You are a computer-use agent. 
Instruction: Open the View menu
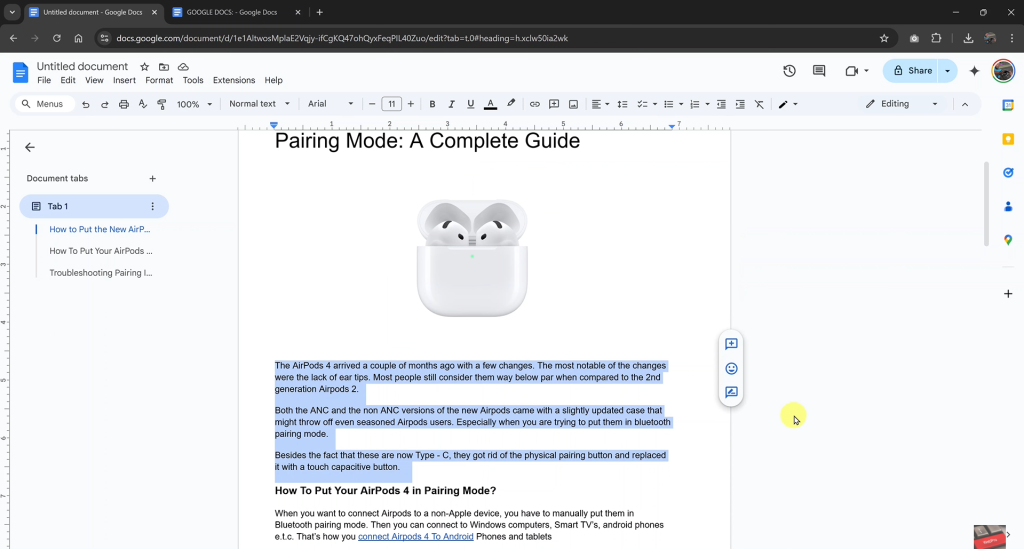pyautogui.click(x=94, y=80)
